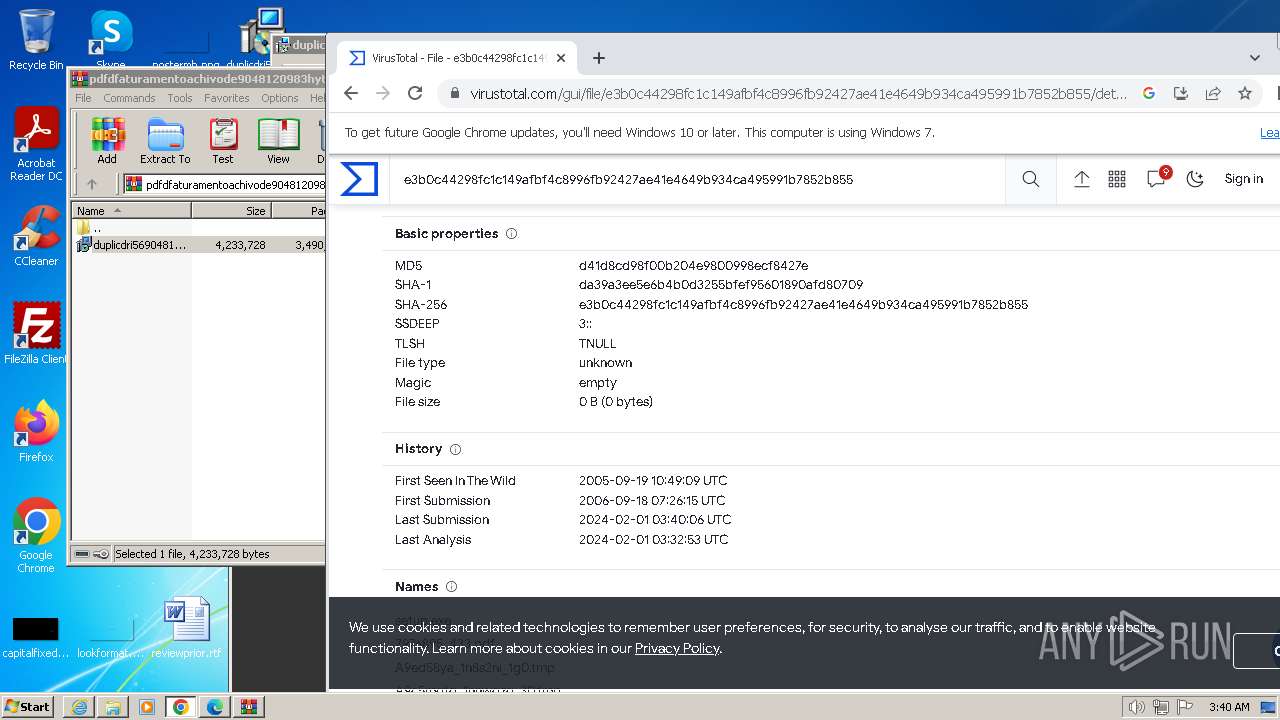
Task: Click the WinRAR Extract To icon
Action: tap(165, 141)
